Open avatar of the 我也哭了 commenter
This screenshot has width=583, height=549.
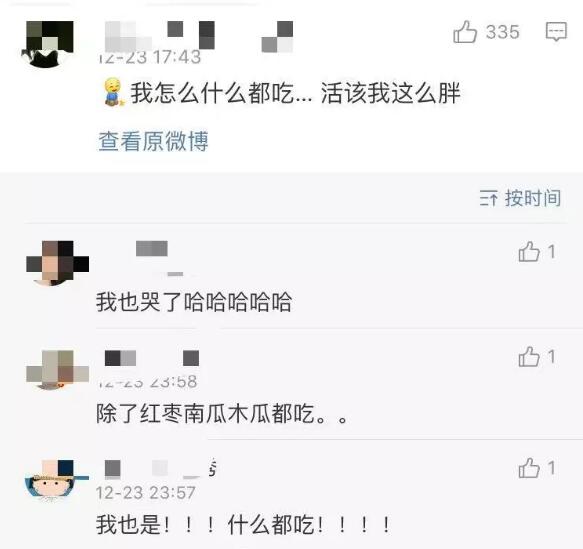pyautogui.click(x=57, y=263)
